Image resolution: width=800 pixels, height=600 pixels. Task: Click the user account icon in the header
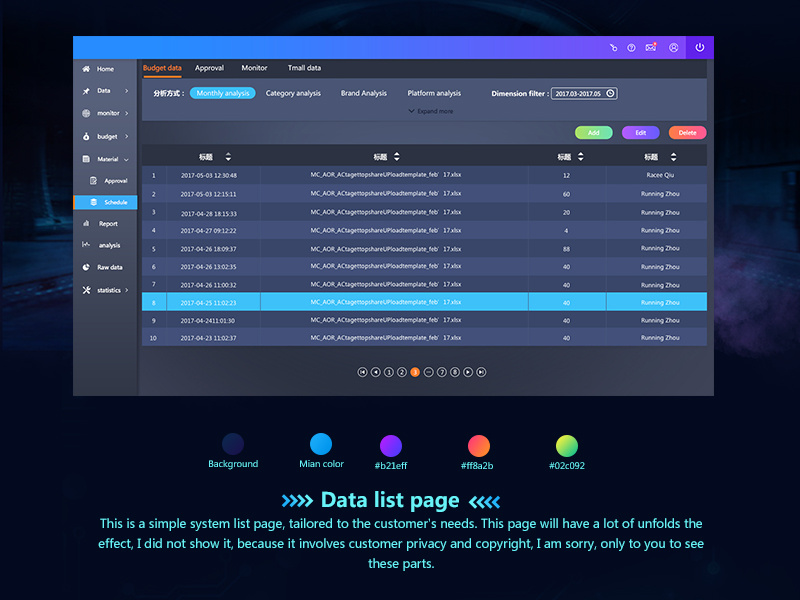(x=674, y=47)
